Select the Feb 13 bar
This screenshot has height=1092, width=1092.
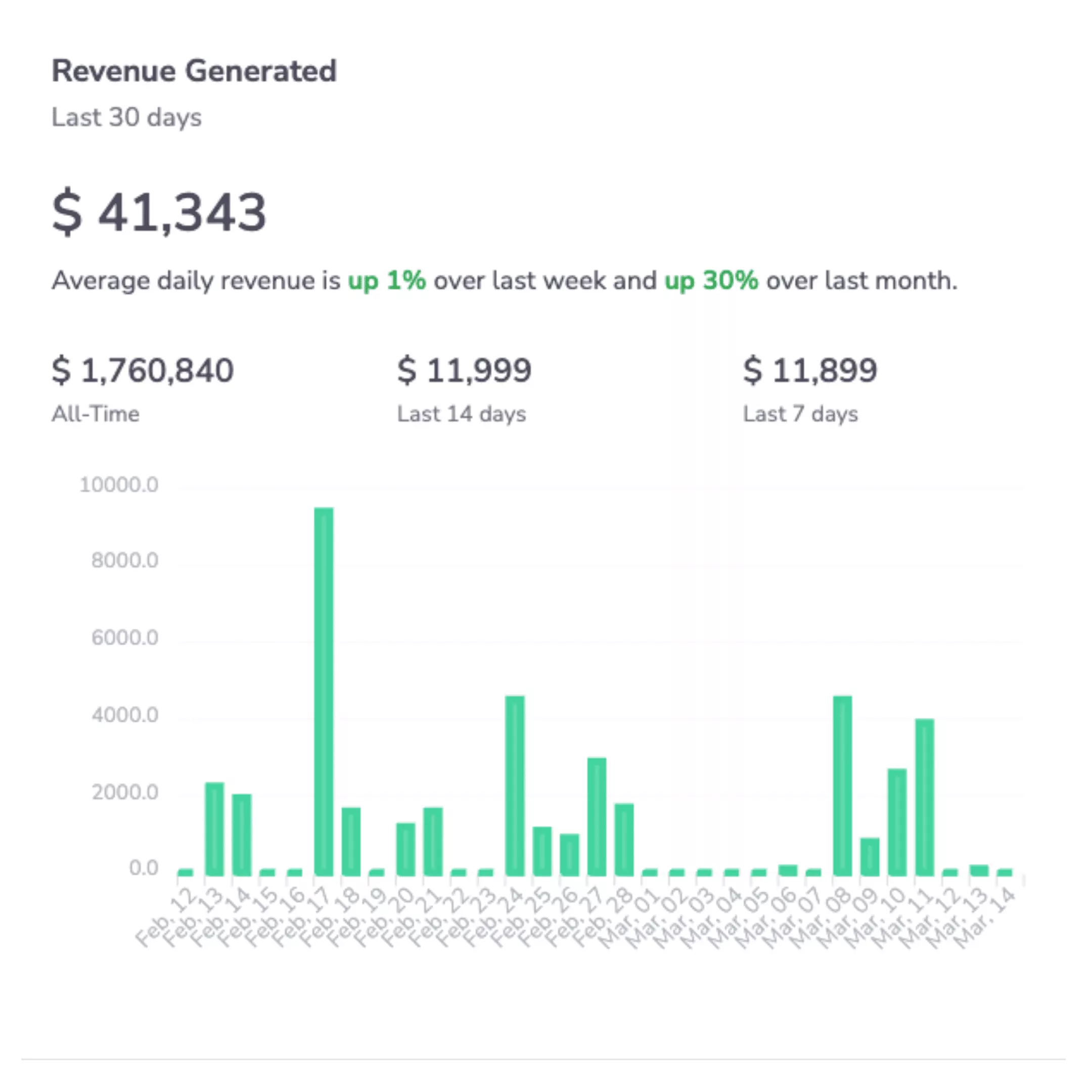pos(215,829)
